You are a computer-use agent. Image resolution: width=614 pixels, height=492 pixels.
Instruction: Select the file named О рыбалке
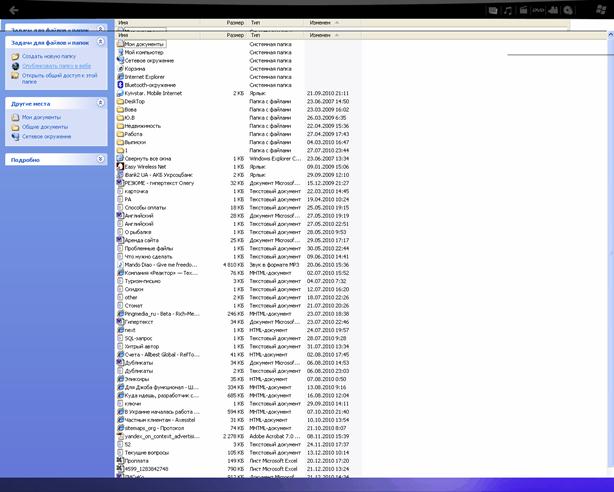coord(138,232)
